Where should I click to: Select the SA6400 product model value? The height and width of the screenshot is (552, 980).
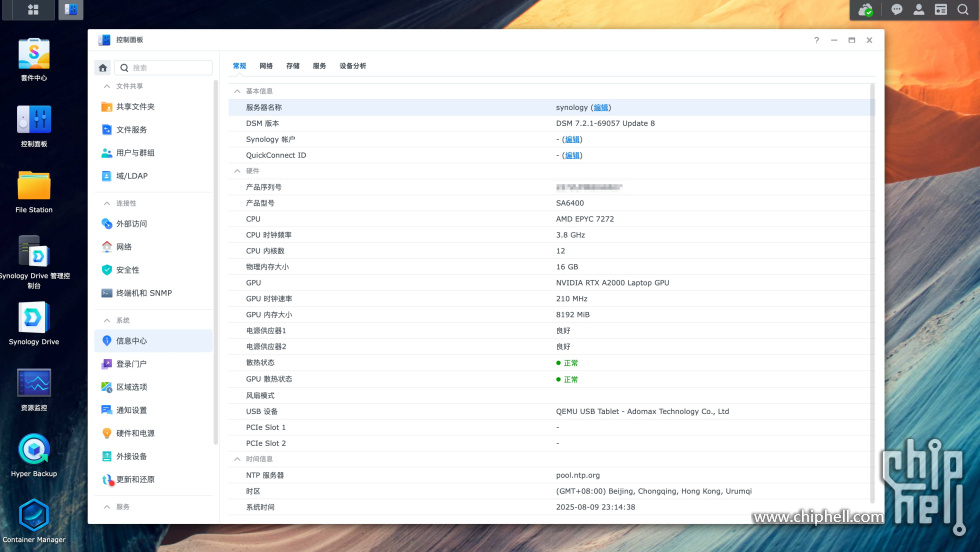tap(570, 203)
